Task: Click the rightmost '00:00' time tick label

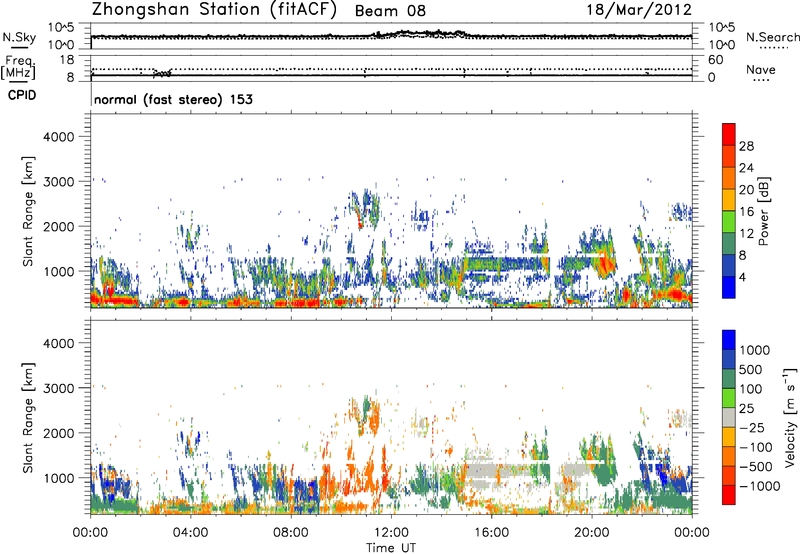Action: coord(691,533)
